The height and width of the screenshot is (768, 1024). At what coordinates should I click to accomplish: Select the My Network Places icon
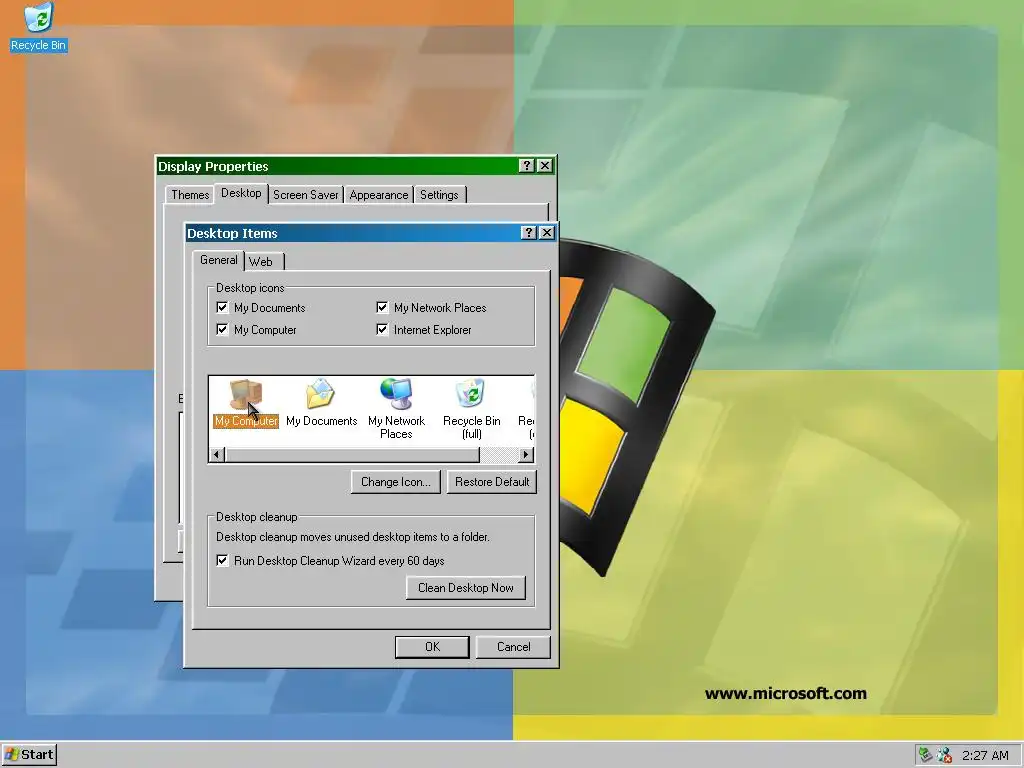pos(396,409)
